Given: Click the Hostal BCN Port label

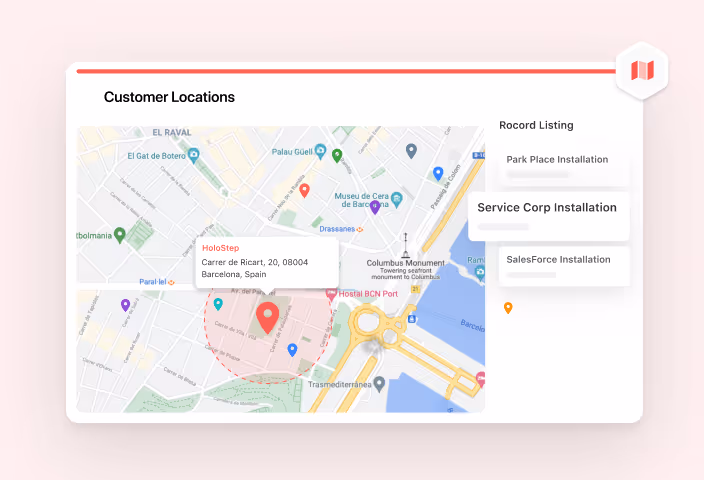Looking at the screenshot, I should click(368, 294).
